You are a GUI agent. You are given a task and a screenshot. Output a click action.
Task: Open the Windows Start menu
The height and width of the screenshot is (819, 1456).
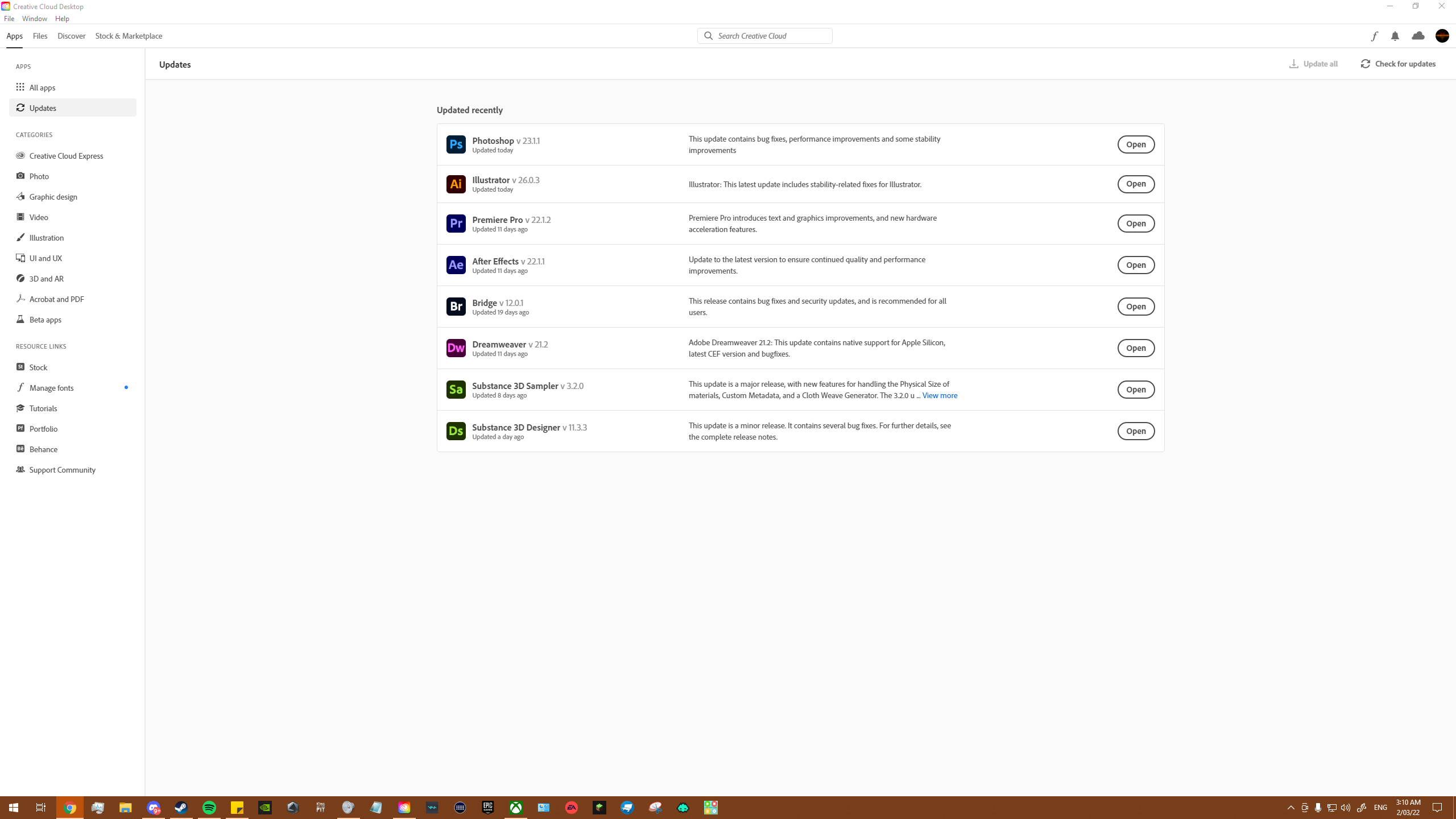14,808
